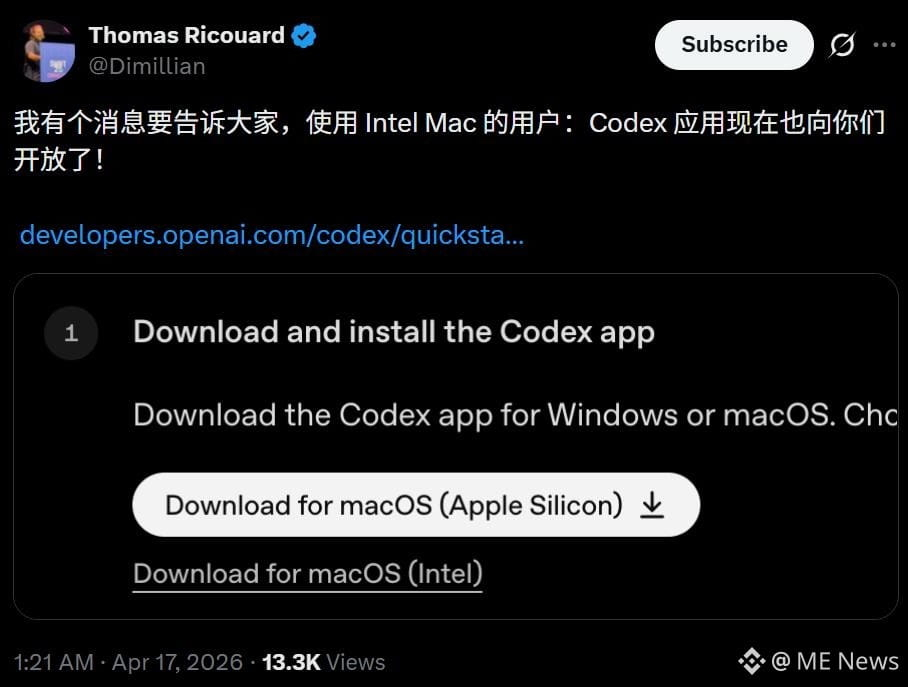The image size is (908, 687).
Task: Click the download arrow icon
Action: (x=652, y=505)
